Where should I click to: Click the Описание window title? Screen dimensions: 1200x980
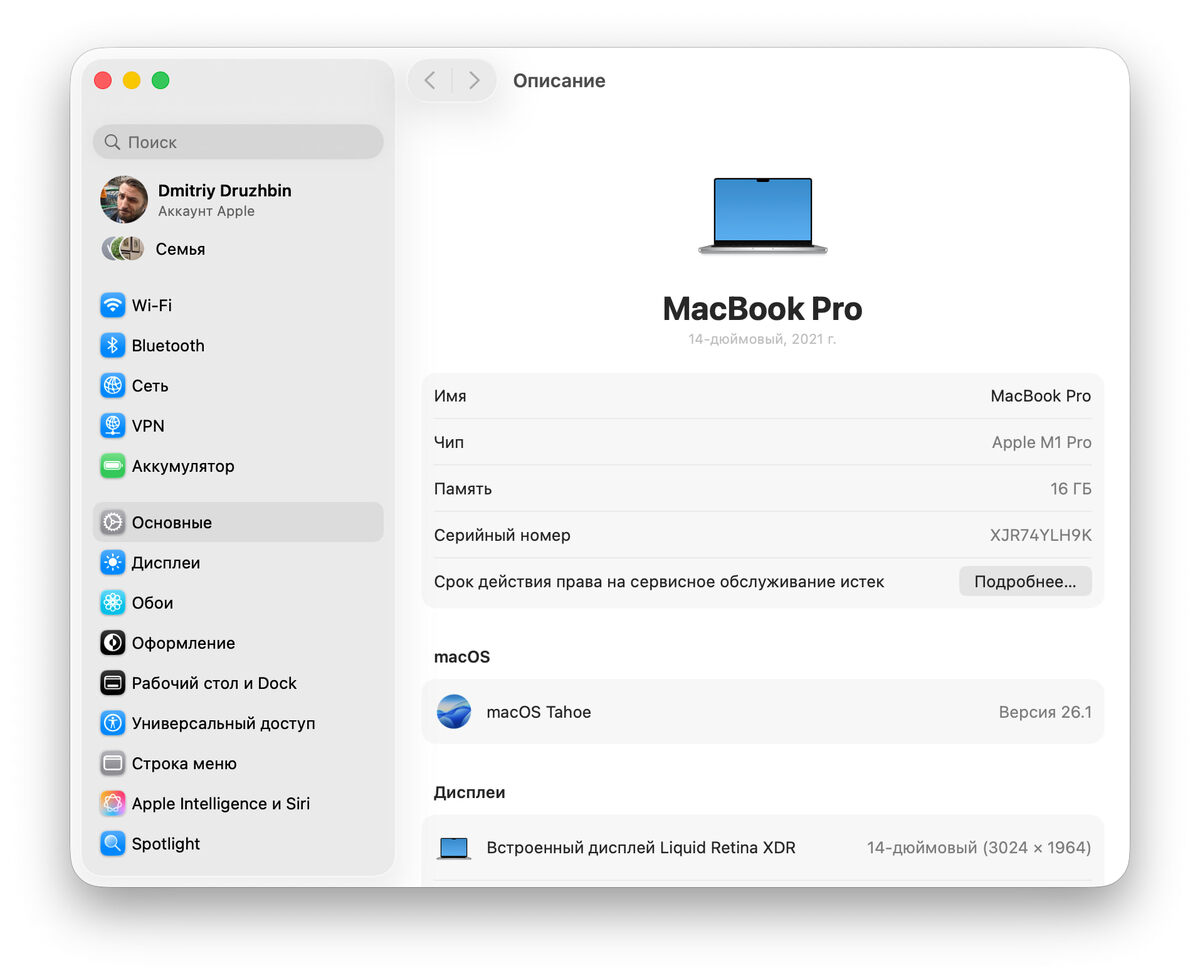559,81
